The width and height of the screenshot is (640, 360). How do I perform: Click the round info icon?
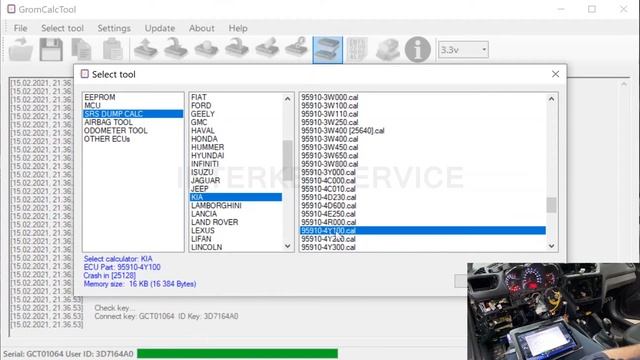(x=418, y=50)
